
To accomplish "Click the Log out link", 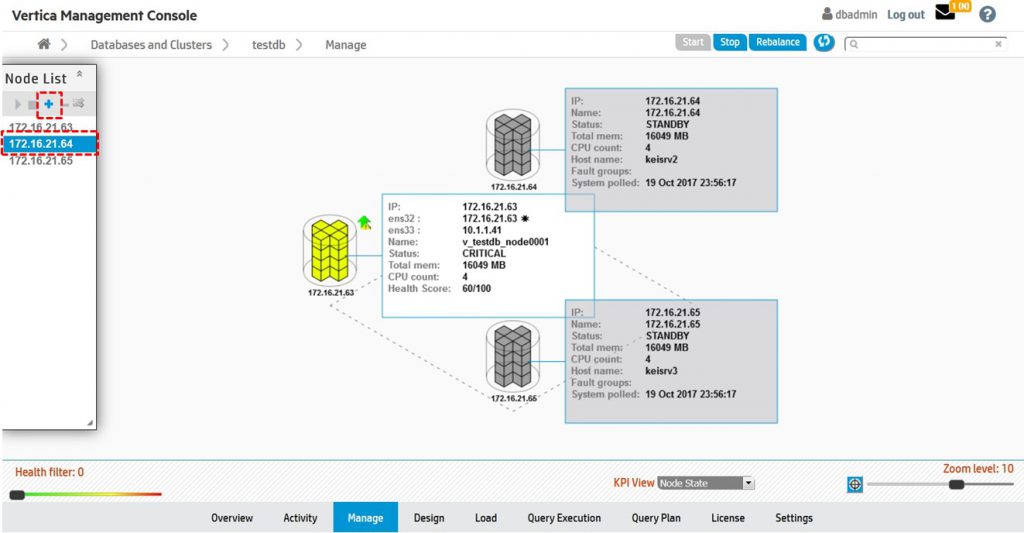I will coord(905,15).
